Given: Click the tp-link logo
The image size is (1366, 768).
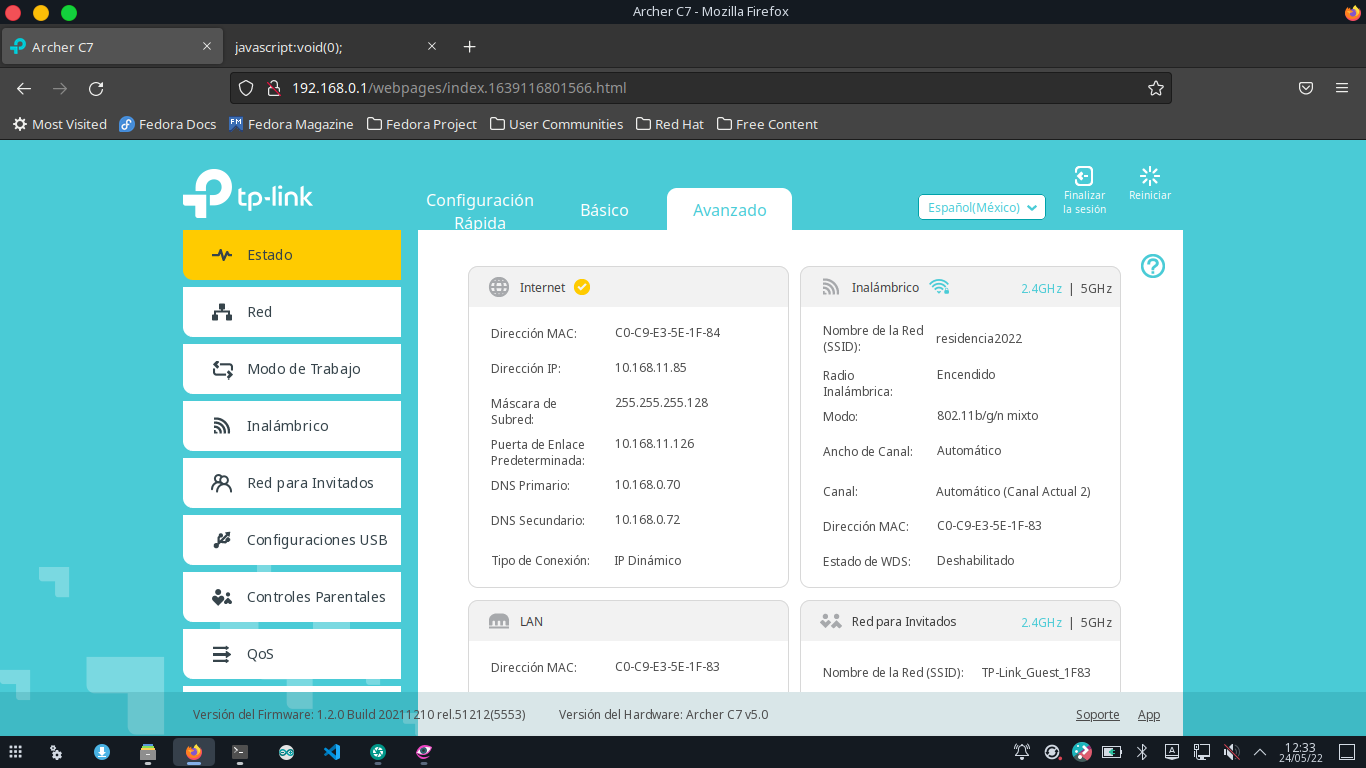Looking at the screenshot, I should coord(248,194).
